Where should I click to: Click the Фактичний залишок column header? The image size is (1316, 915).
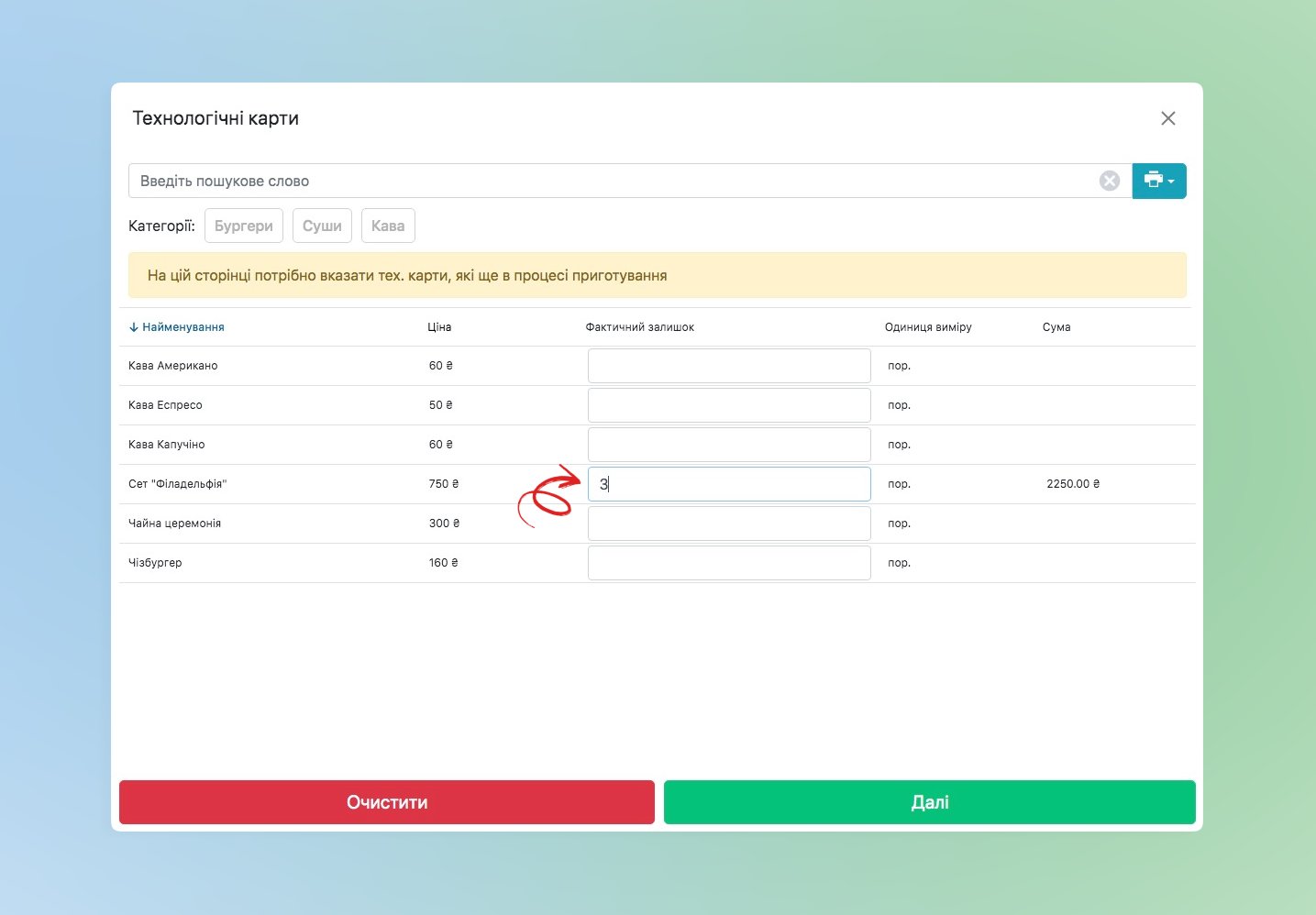coord(639,327)
